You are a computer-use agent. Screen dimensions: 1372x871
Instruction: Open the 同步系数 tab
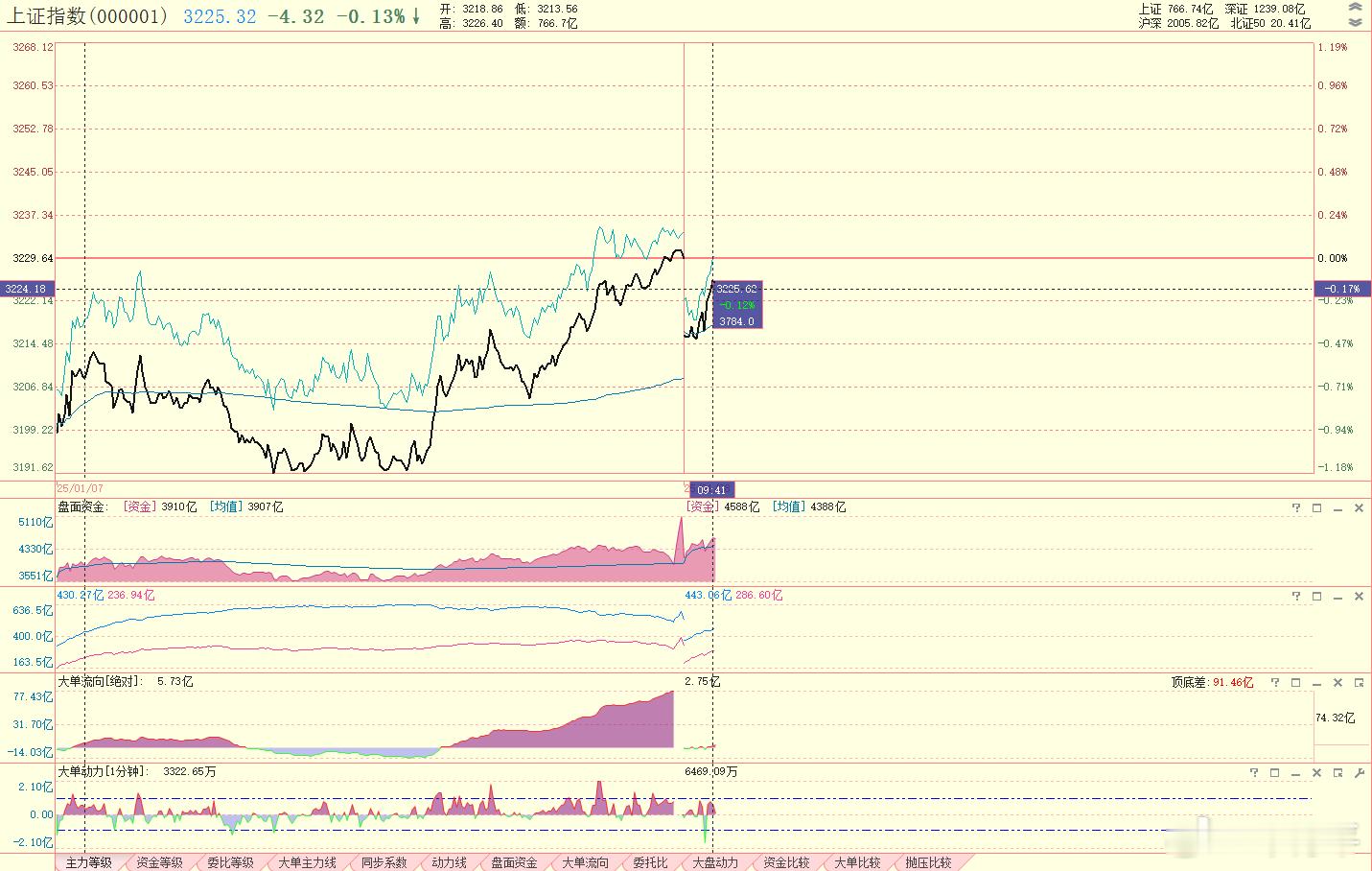[384, 862]
